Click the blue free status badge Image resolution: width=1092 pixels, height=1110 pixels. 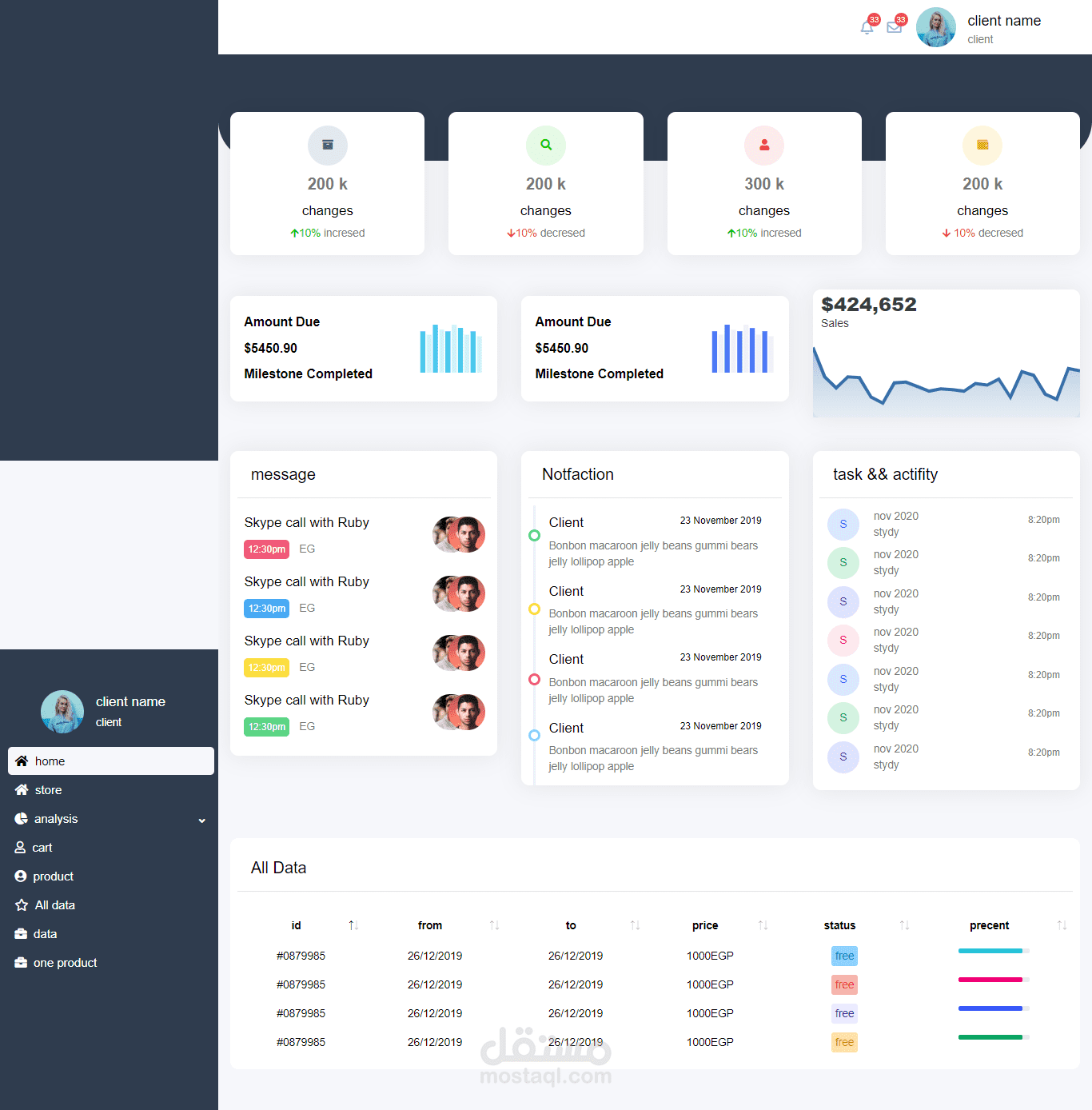(x=844, y=956)
